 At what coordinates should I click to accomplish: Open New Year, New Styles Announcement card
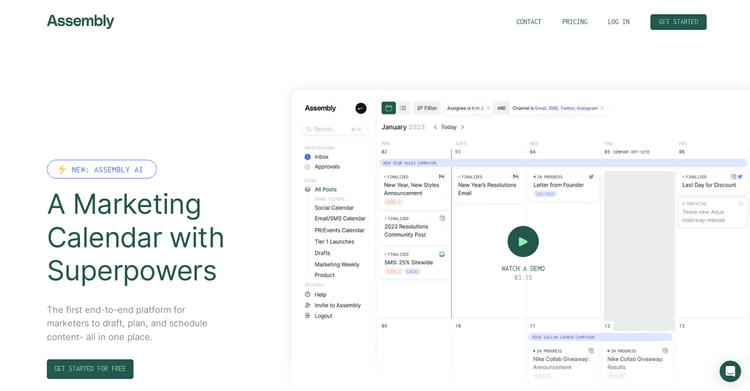coord(414,190)
